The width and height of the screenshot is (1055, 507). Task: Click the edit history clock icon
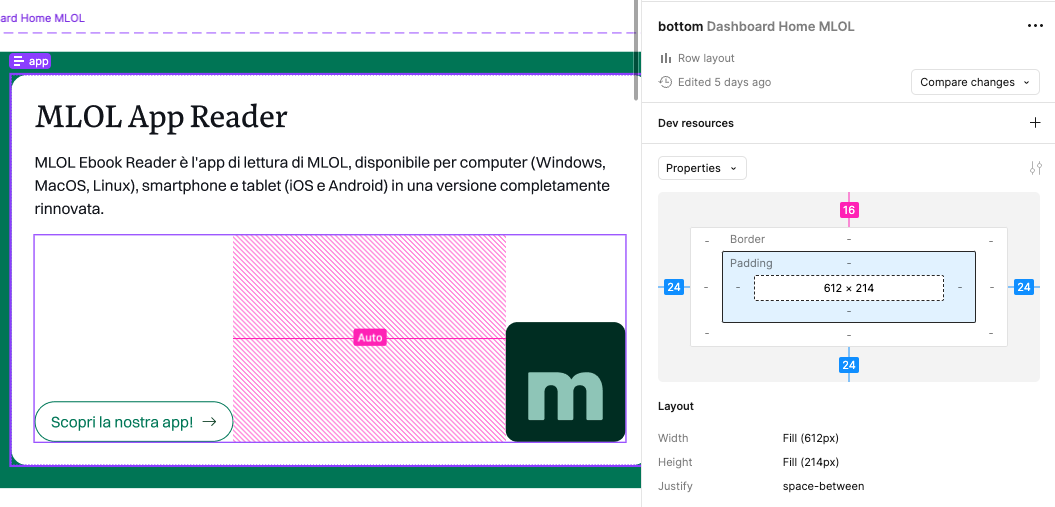click(666, 82)
